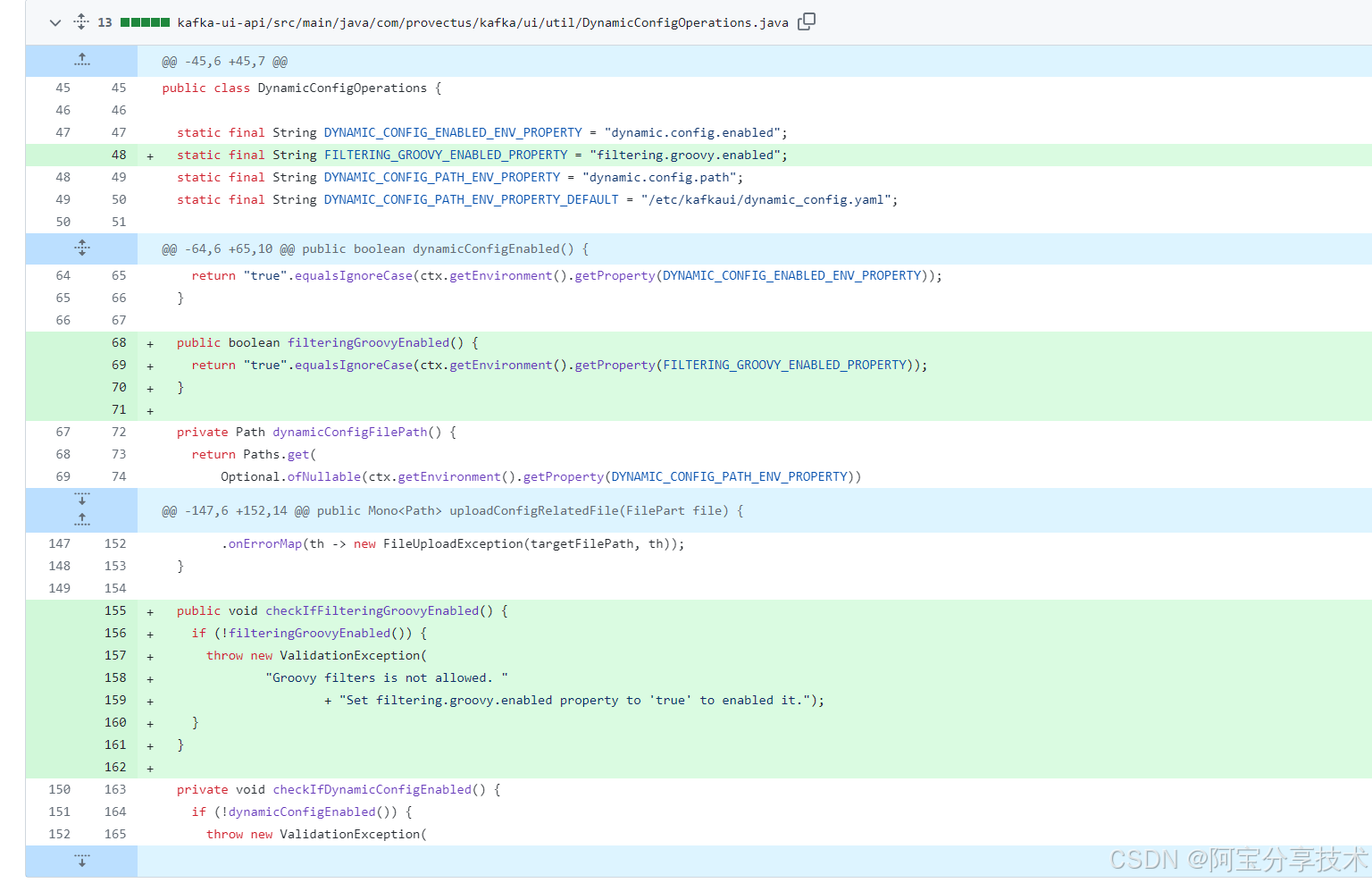The width and height of the screenshot is (1372, 883).
Task: Click DYNAMIC_CONFIG_PATH_ENV_PROPERTY_DEFAULT constant
Action: tap(472, 199)
